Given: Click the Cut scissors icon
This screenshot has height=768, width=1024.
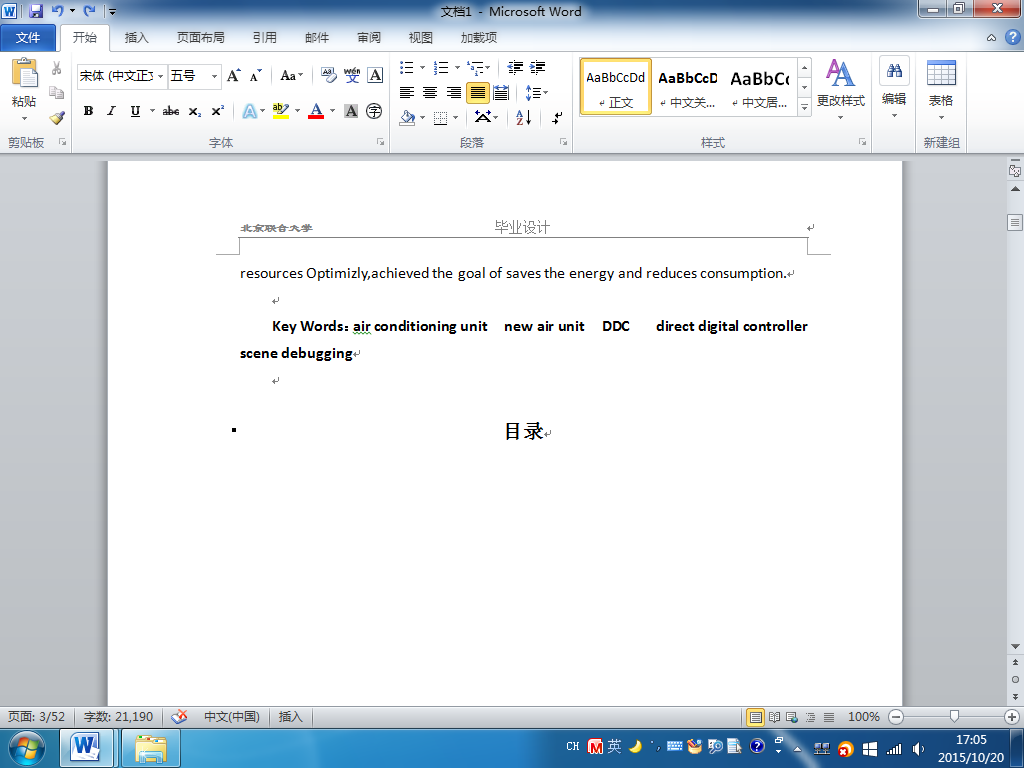Looking at the screenshot, I should (x=57, y=68).
